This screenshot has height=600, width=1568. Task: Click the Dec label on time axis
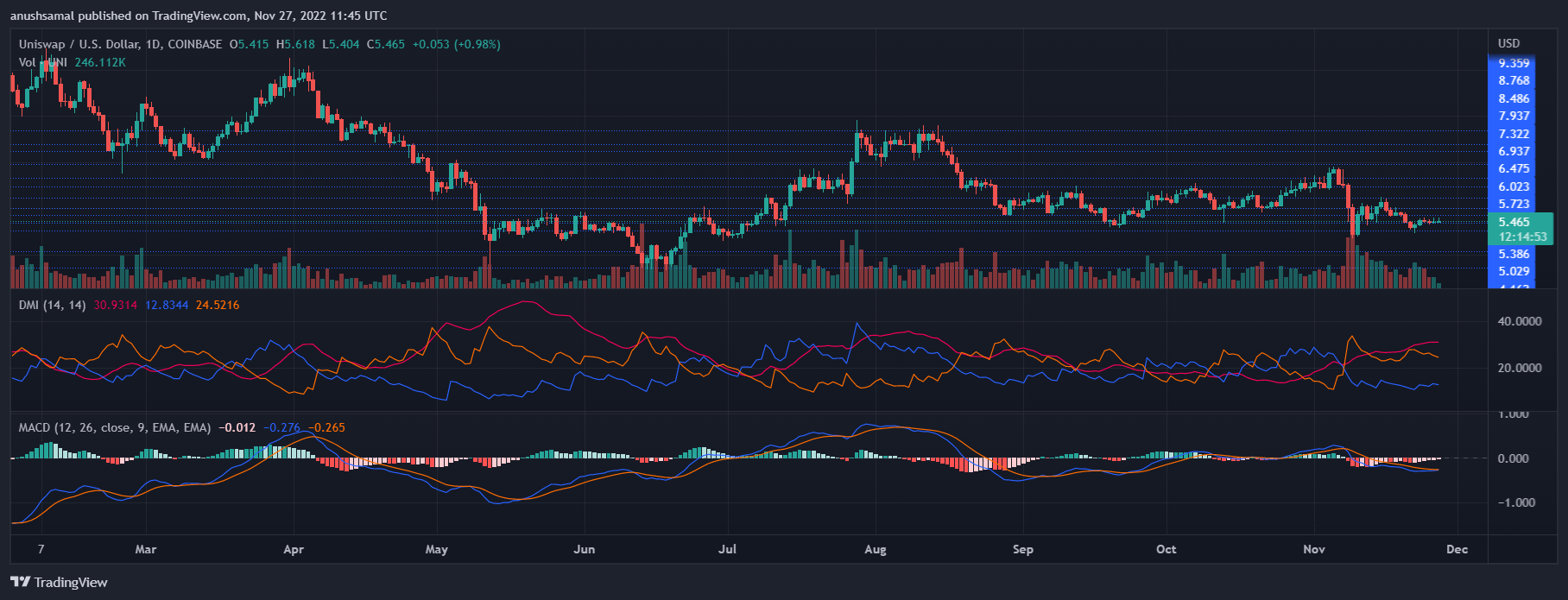coord(1457,549)
